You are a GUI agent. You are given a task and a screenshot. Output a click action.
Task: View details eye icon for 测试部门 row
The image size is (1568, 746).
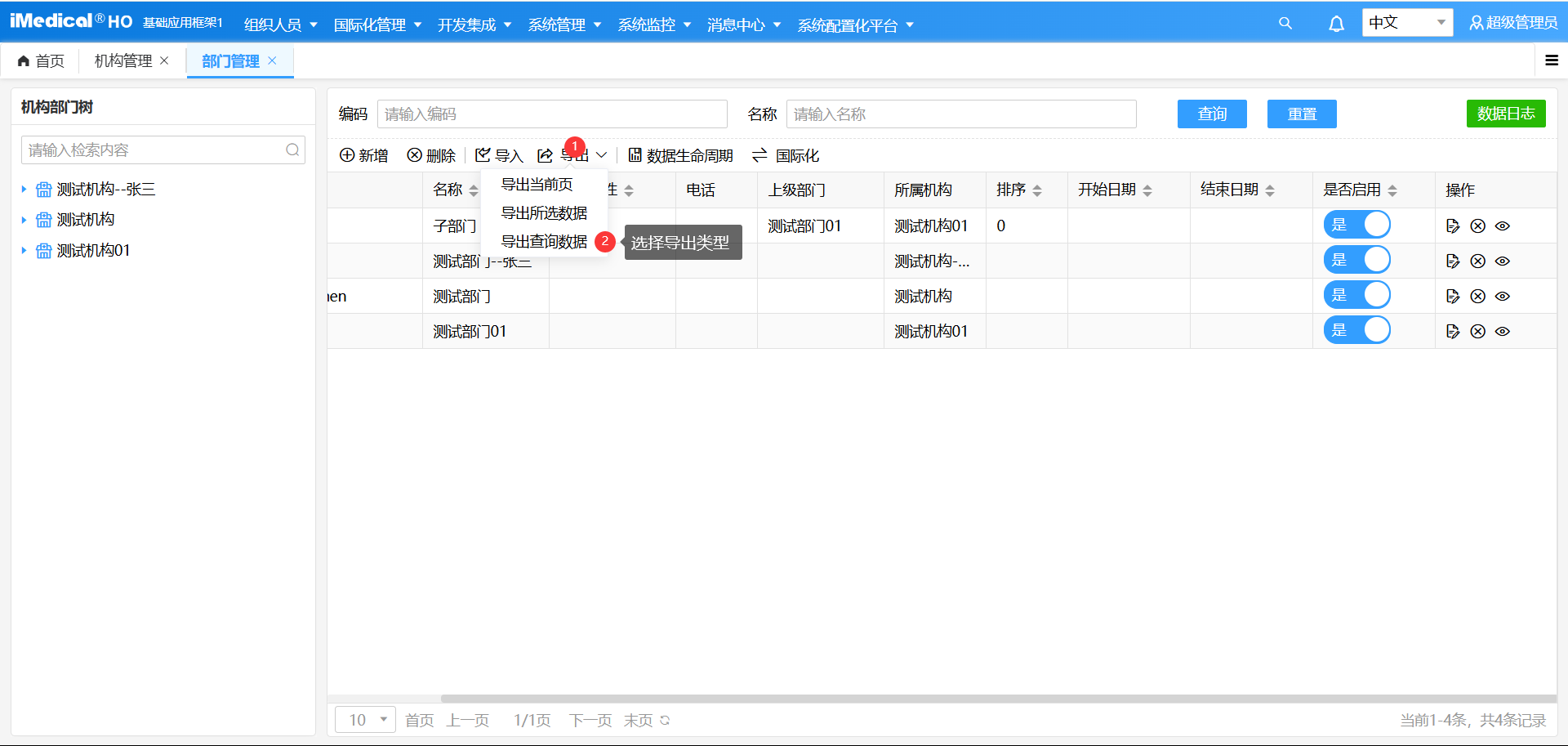click(1503, 297)
